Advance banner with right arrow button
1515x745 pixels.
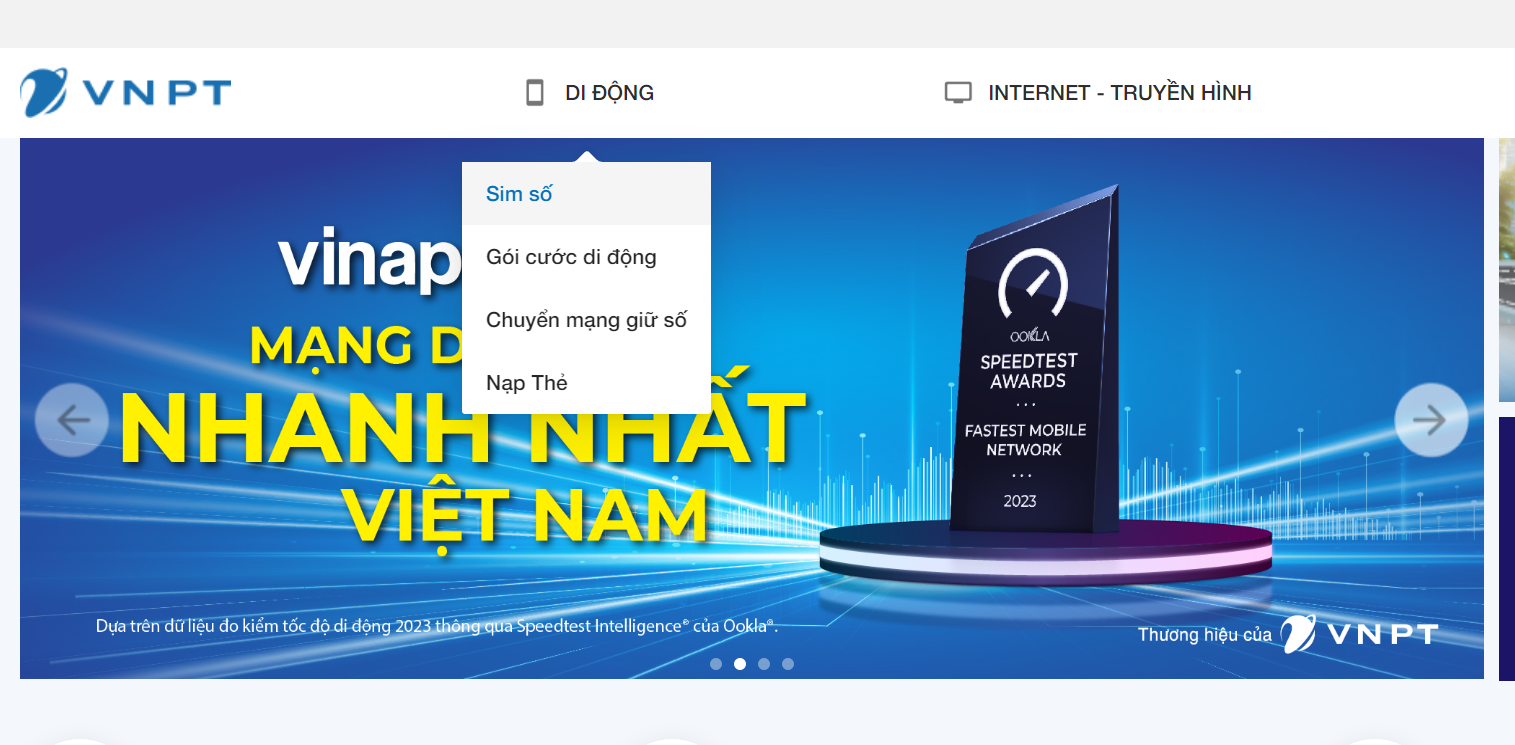tap(1431, 420)
